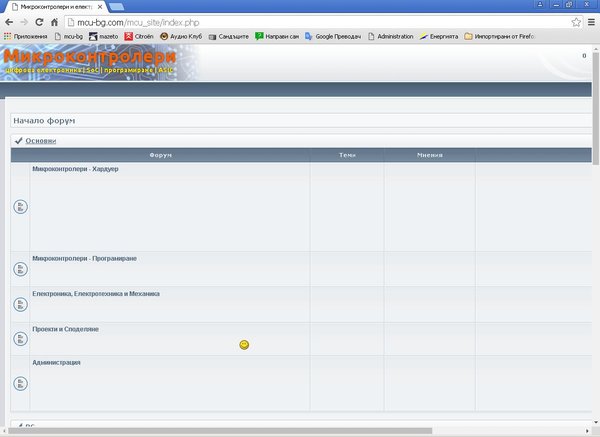This screenshot has height=437, width=600.
Task: Click the browser Forward arrow
Action: coord(24,22)
